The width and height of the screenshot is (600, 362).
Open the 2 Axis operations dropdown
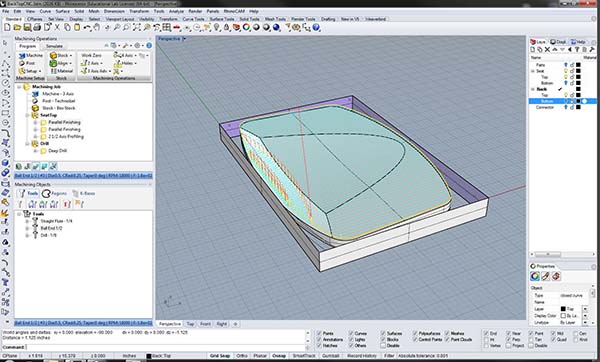(102, 63)
